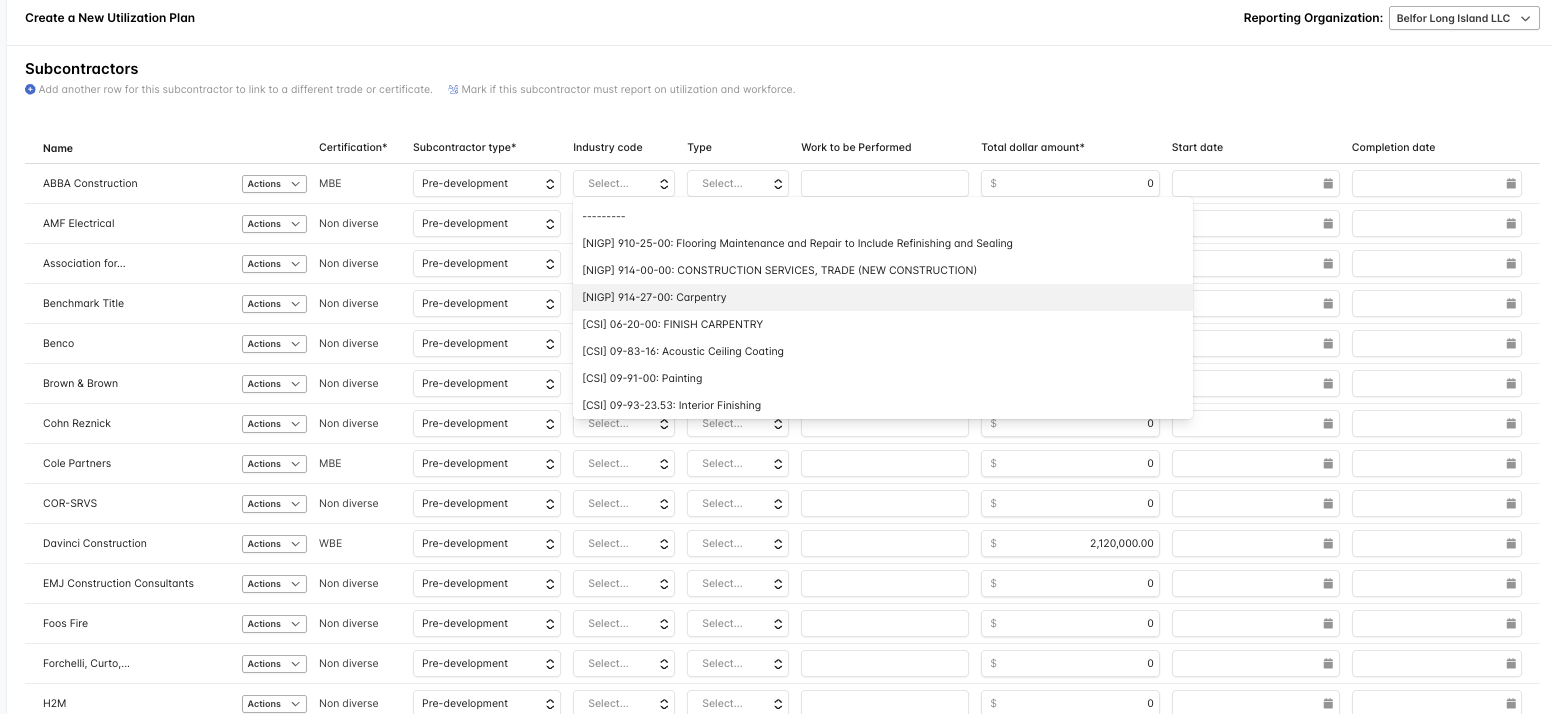Open Actions menu for Association for

coord(274,264)
